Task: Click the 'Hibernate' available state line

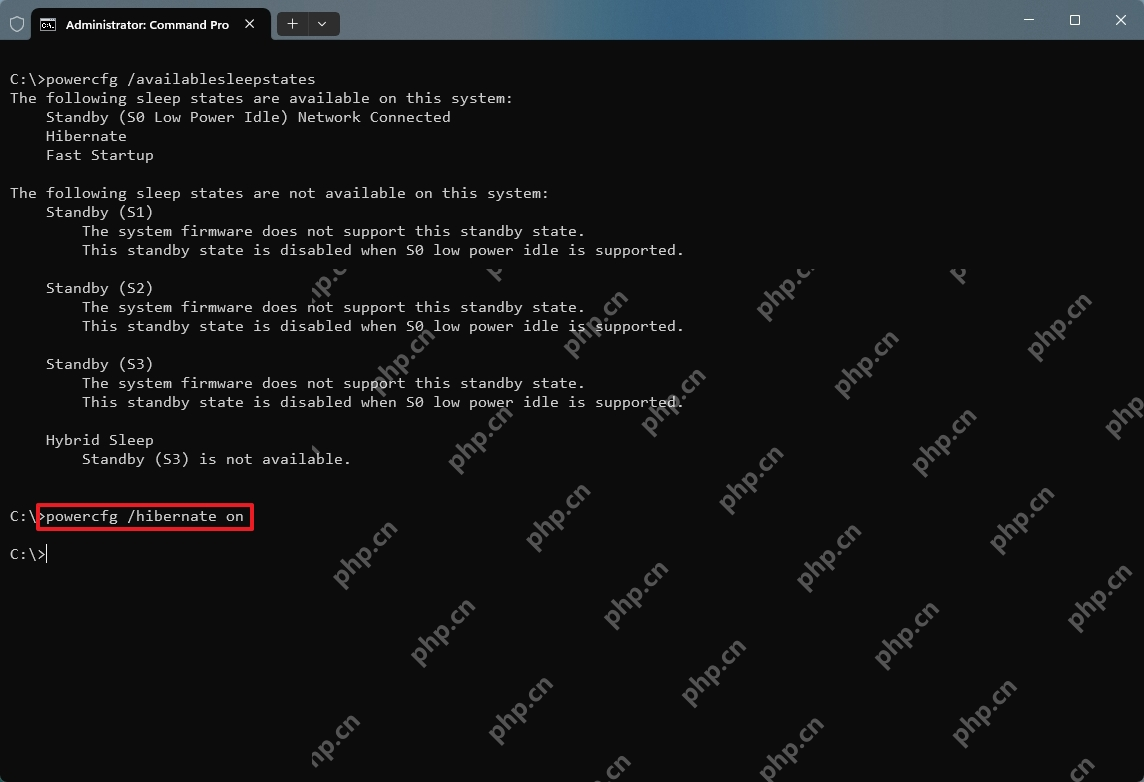Action: [x=86, y=136]
